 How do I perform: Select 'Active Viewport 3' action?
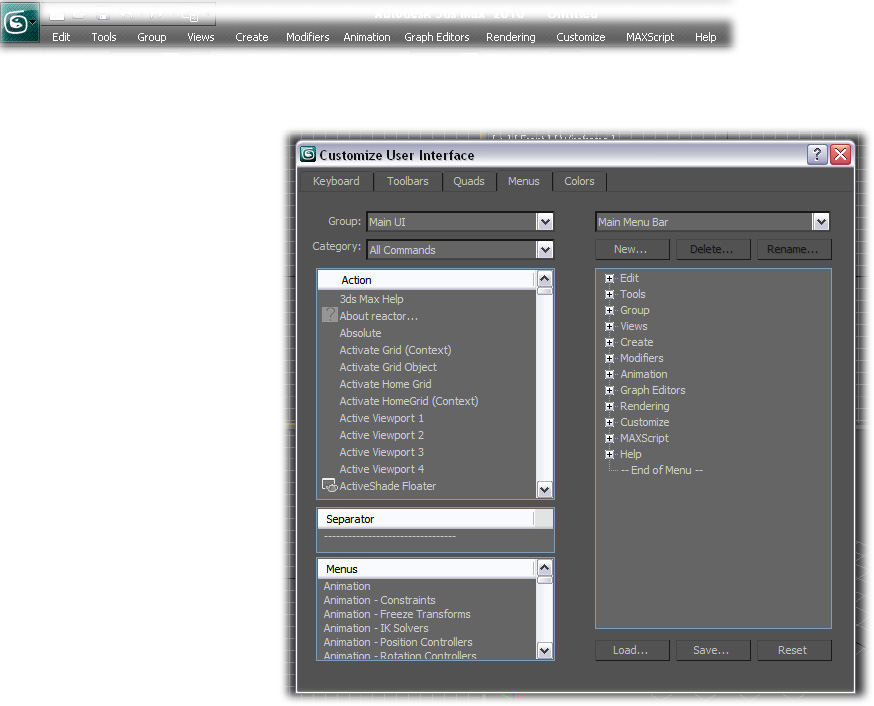coord(381,452)
